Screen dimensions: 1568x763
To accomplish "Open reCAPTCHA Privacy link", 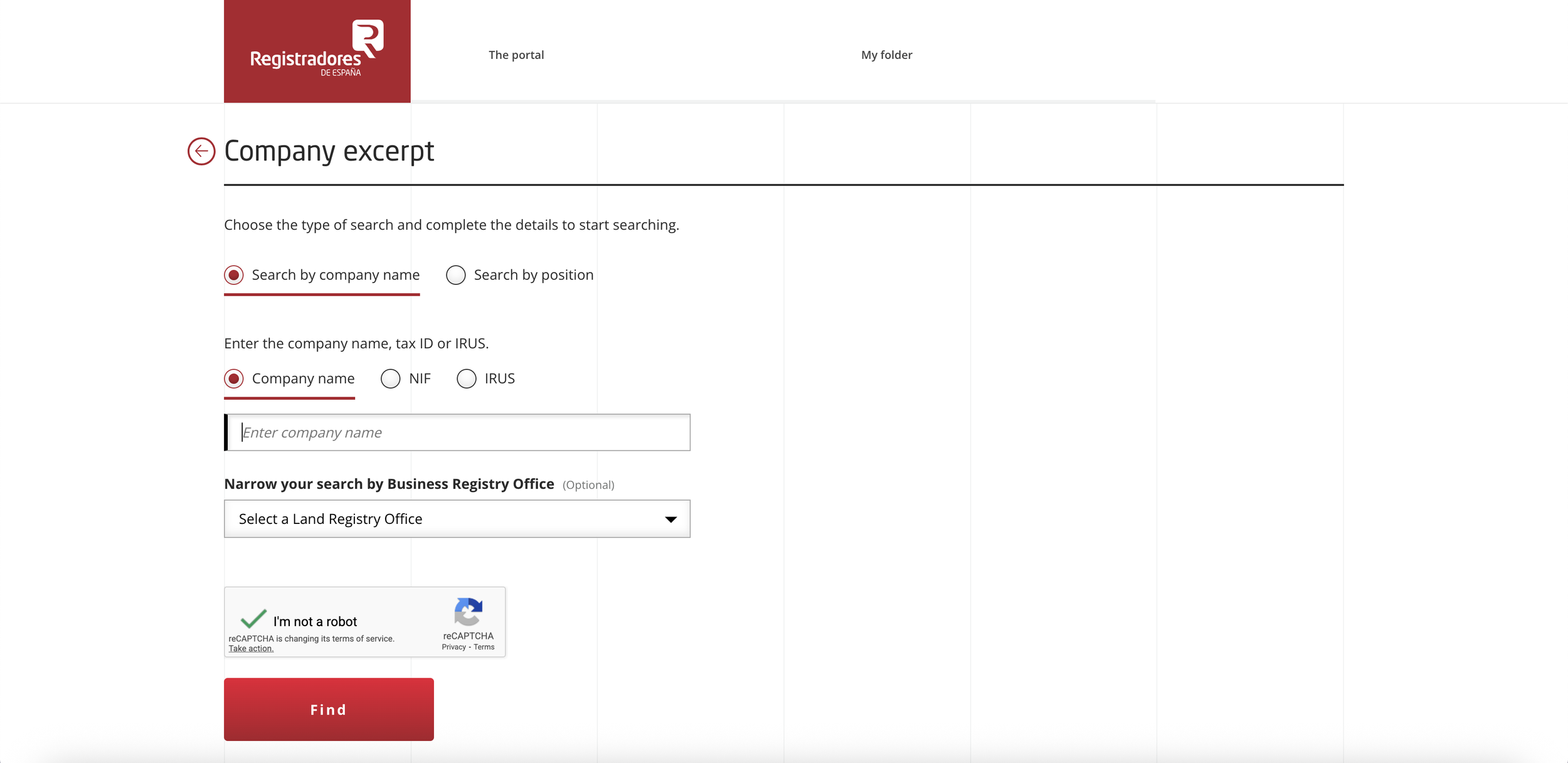I will click(x=453, y=646).
